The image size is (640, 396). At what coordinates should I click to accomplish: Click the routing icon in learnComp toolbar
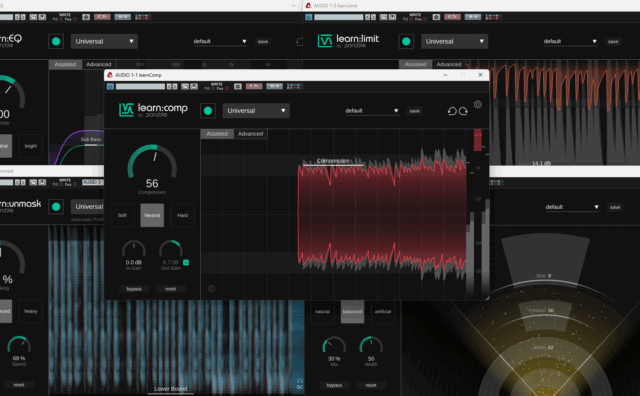pos(293,86)
